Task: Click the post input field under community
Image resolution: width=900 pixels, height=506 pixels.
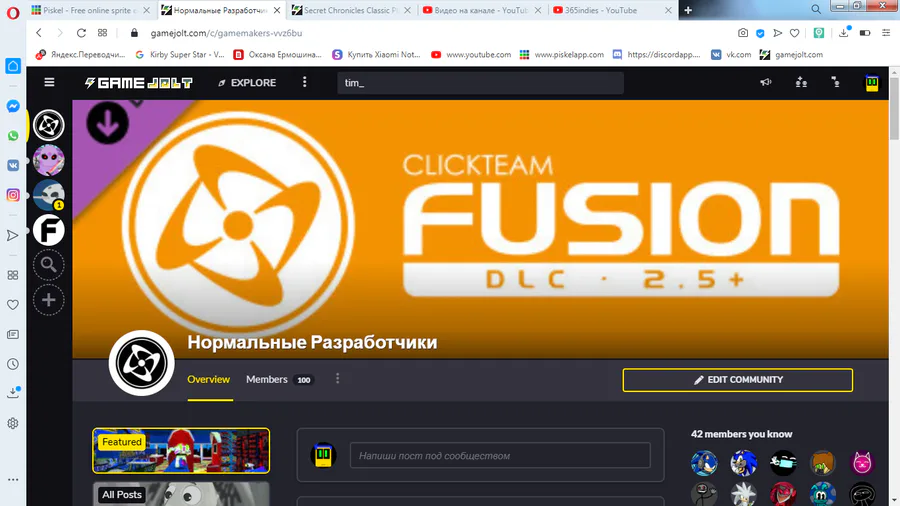Action: pyautogui.click(x=500, y=456)
